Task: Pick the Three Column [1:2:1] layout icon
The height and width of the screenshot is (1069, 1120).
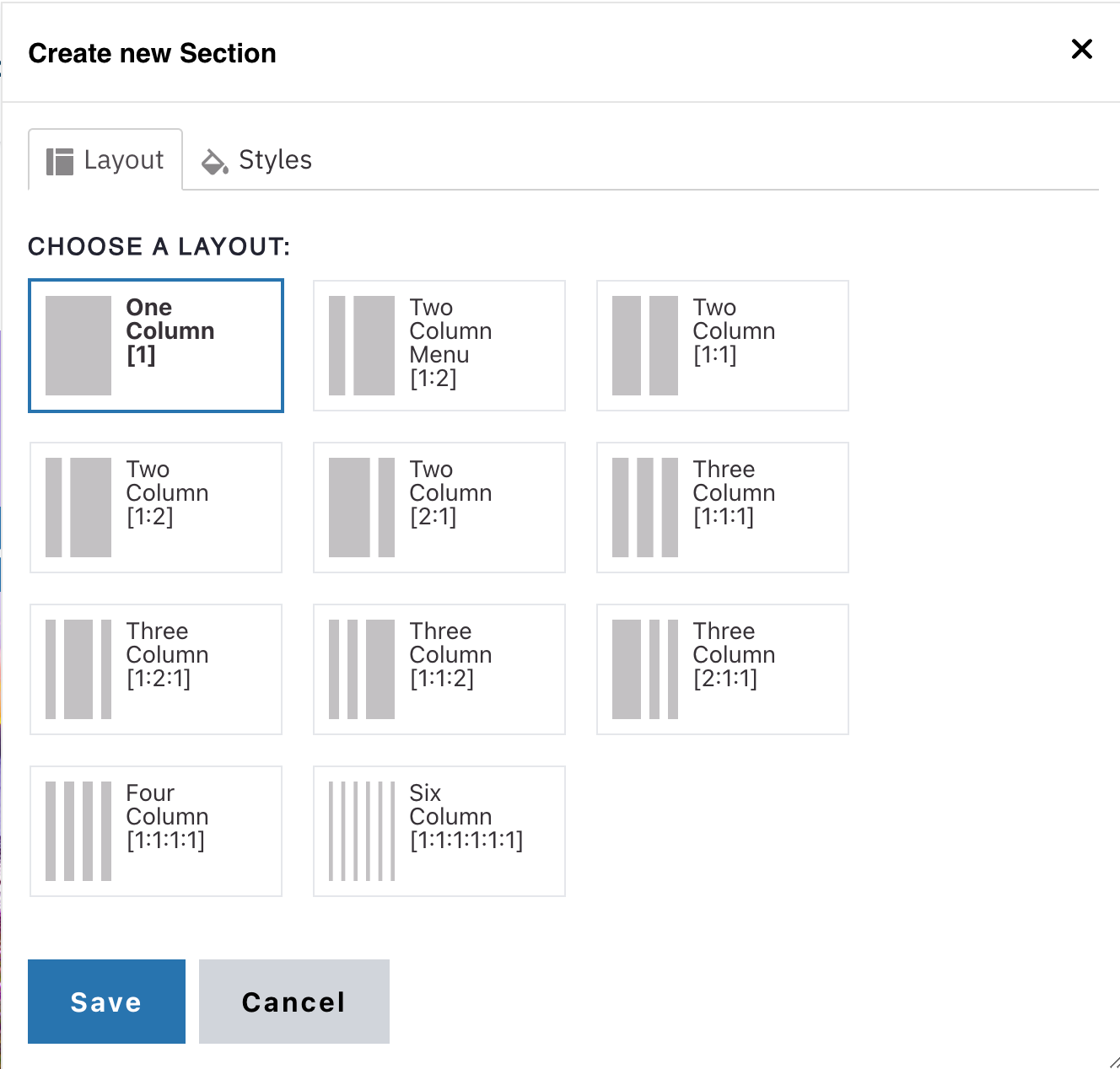Action: [x=78, y=669]
